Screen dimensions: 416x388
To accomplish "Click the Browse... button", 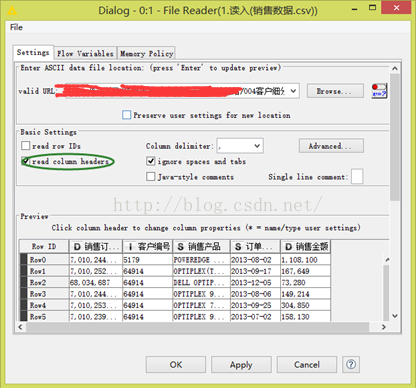I will [x=335, y=91].
